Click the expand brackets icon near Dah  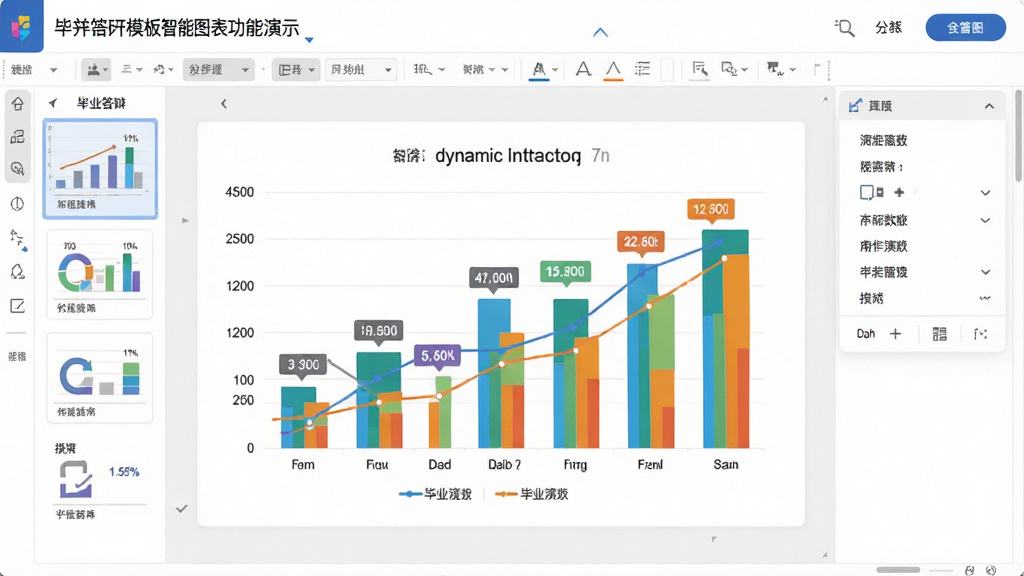coord(980,334)
